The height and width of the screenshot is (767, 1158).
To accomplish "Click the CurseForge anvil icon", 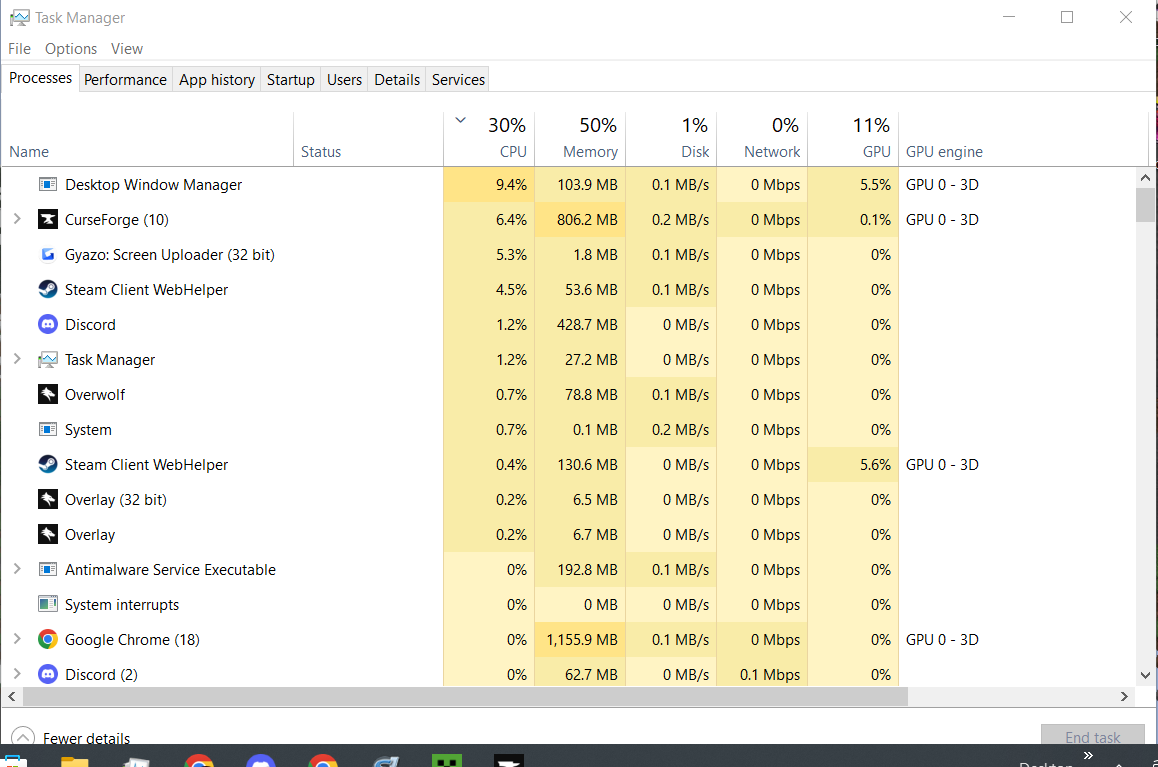I will [47, 219].
